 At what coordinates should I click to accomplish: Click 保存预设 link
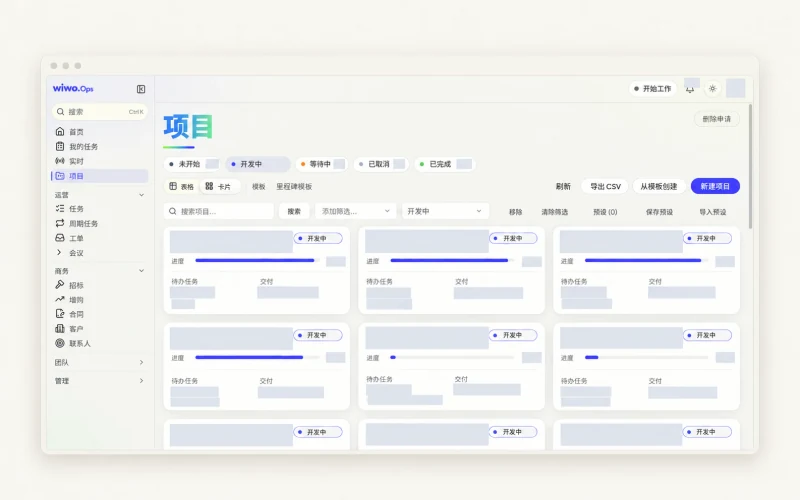pos(659,212)
